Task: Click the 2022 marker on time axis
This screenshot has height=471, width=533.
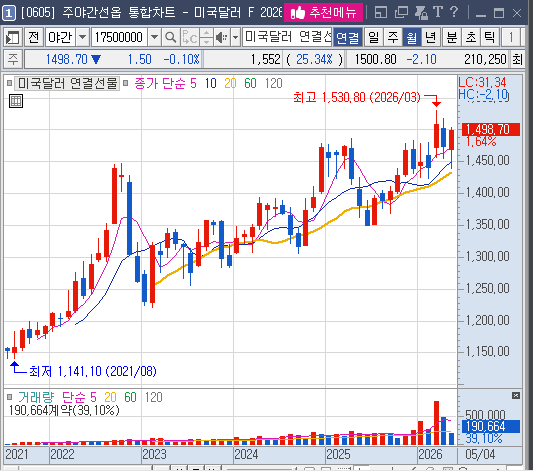Action: [x=62, y=454]
